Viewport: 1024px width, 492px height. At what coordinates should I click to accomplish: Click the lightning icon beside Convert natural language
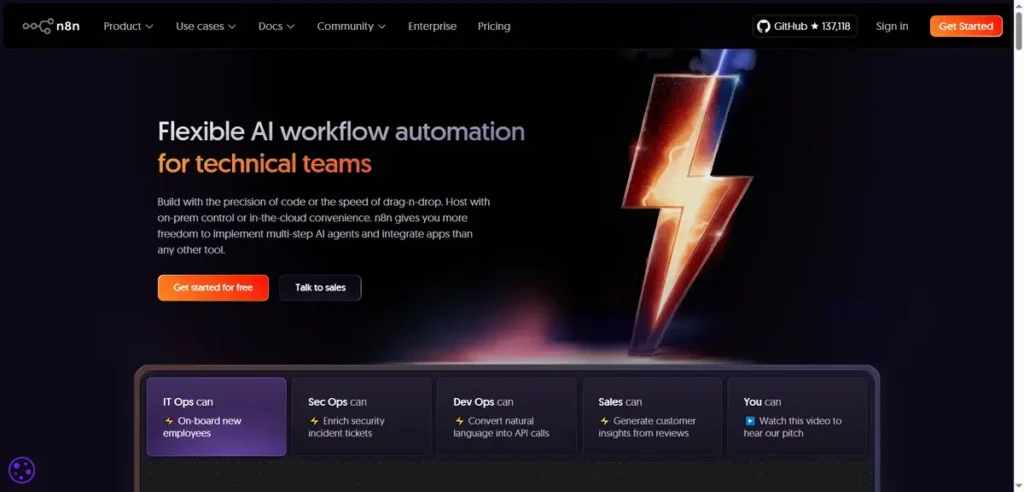(x=459, y=421)
